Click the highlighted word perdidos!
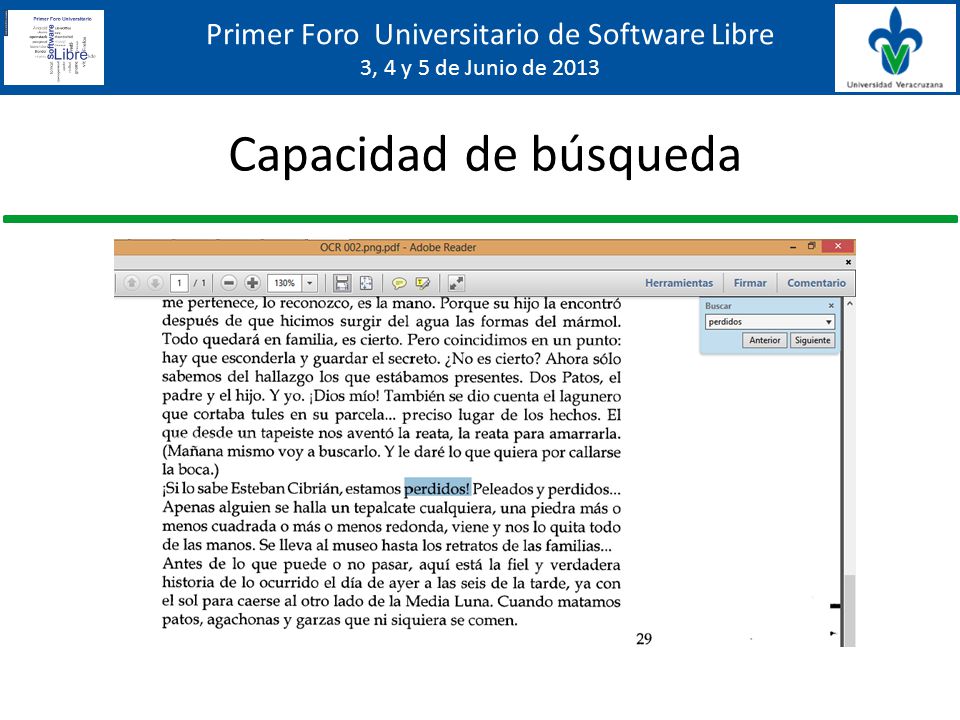 (x=437, y=489)
